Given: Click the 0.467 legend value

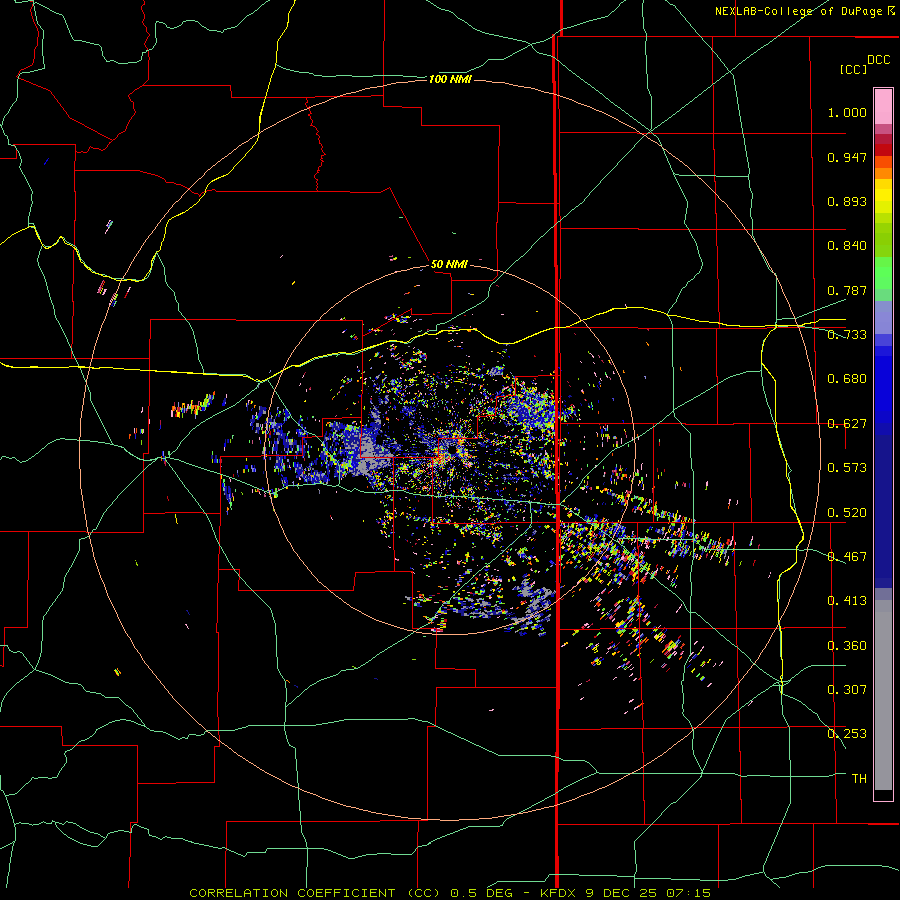Looking at the screenshot, I should [x=847, y=557].
